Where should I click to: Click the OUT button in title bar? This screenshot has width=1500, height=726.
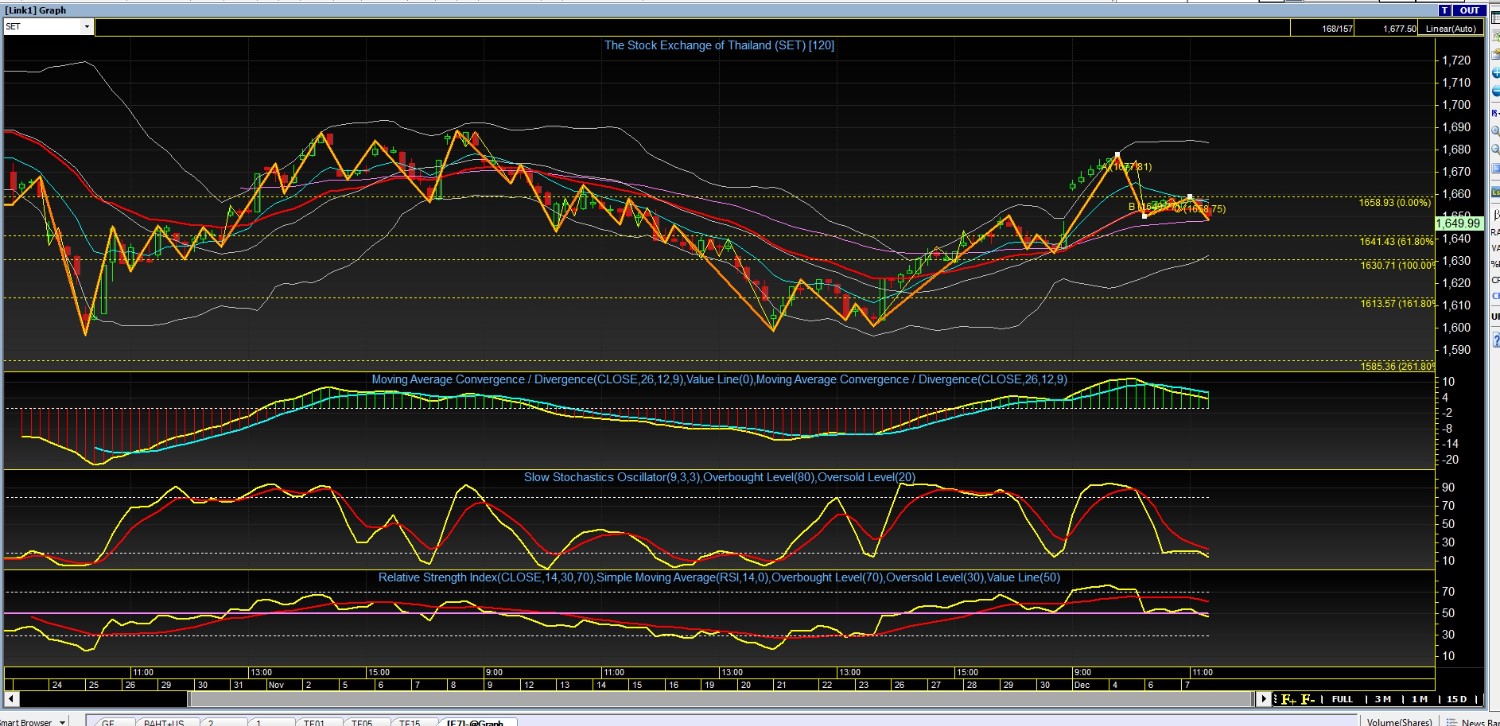click(x=1468, y=10)
